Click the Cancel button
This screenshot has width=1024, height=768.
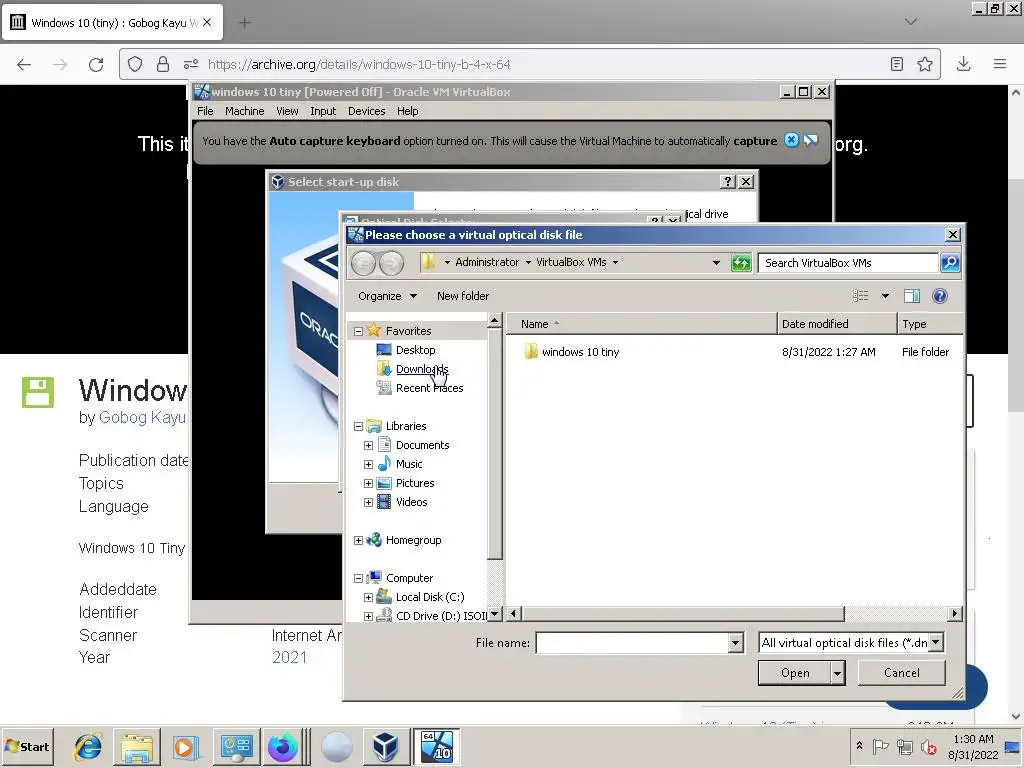point(901,673)
